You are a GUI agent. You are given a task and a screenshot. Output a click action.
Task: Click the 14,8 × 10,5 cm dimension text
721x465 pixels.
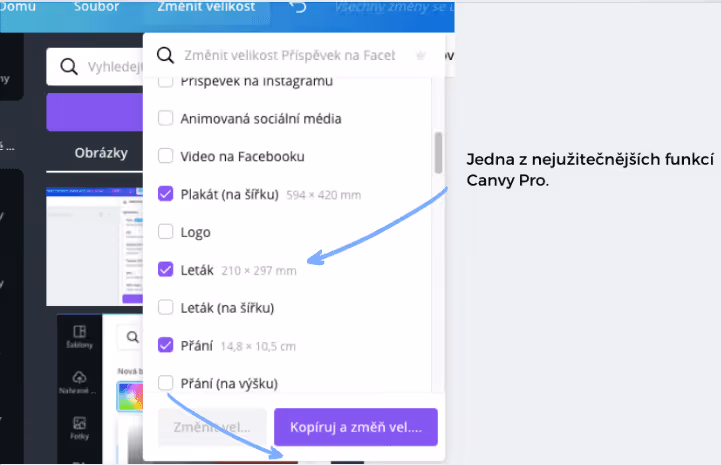258,346
